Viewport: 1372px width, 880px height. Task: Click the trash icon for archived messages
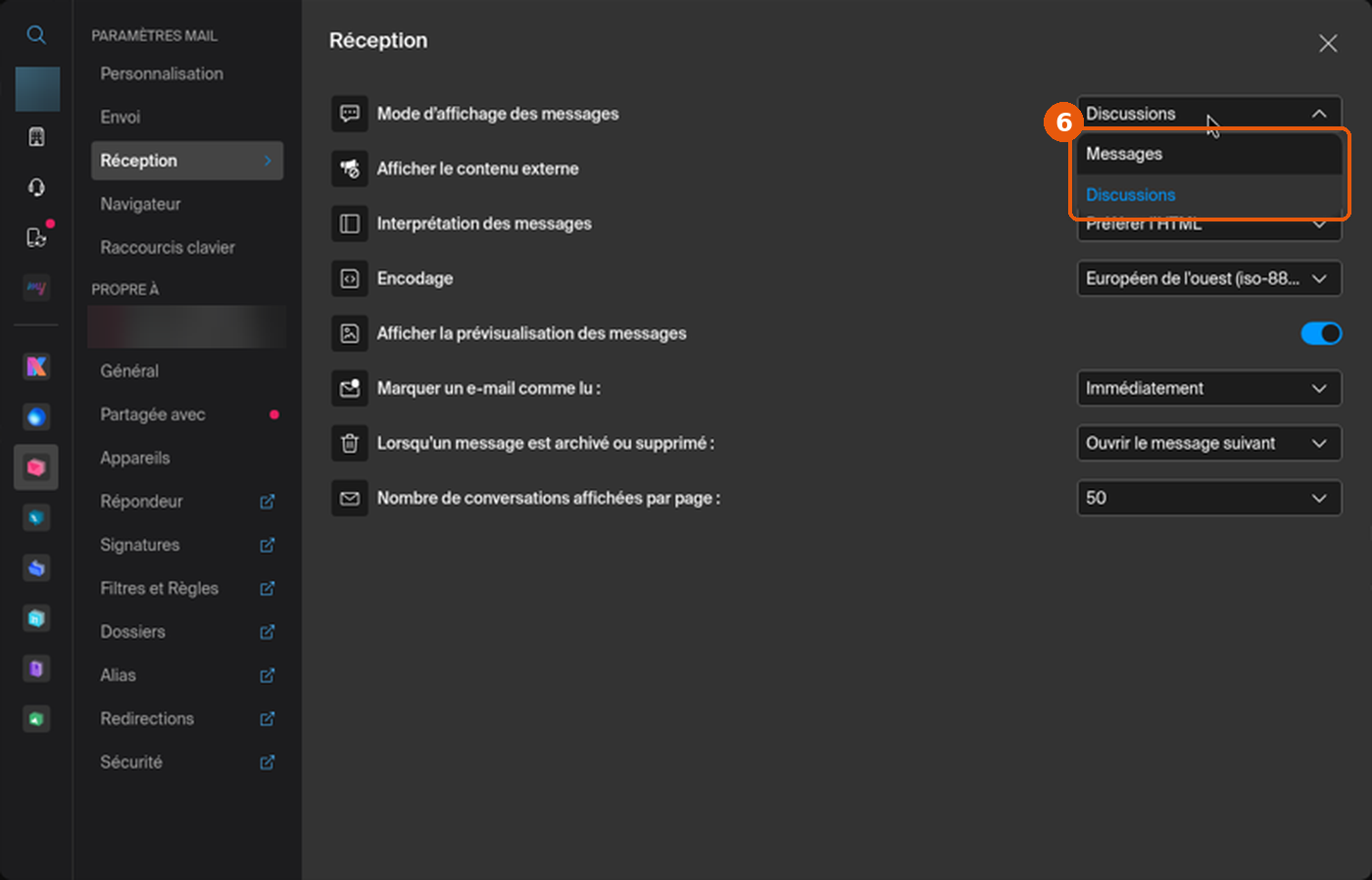pos(350,443)
